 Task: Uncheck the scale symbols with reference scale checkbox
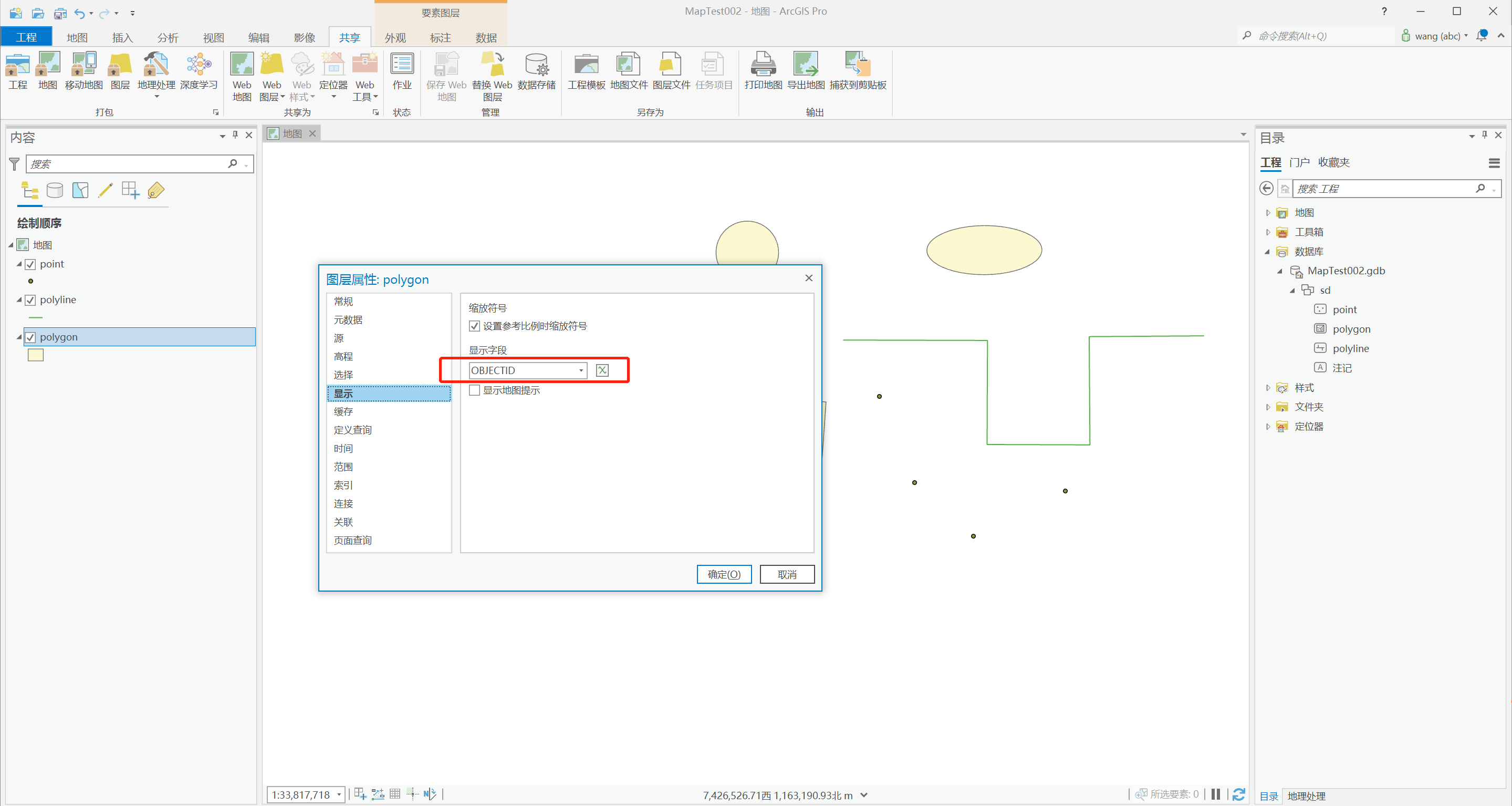pyautogui.click(x=474, y=326)
